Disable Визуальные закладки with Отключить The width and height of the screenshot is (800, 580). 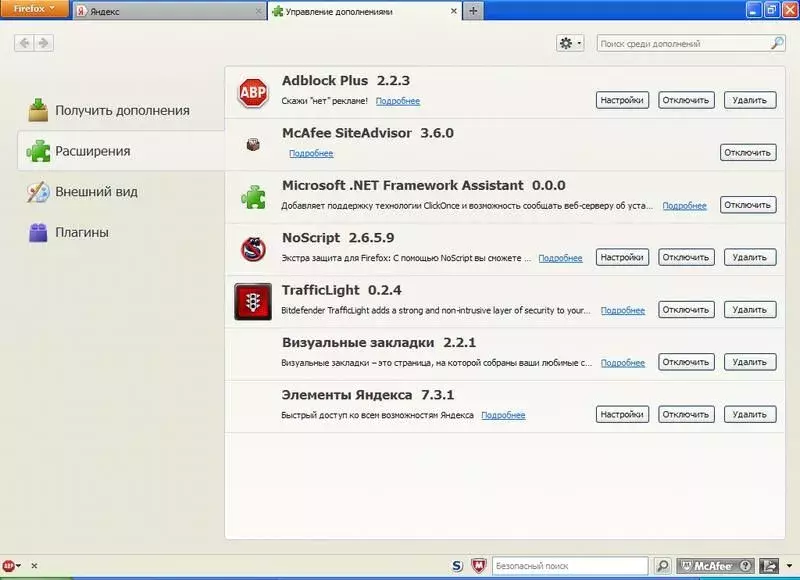[686, 362]
